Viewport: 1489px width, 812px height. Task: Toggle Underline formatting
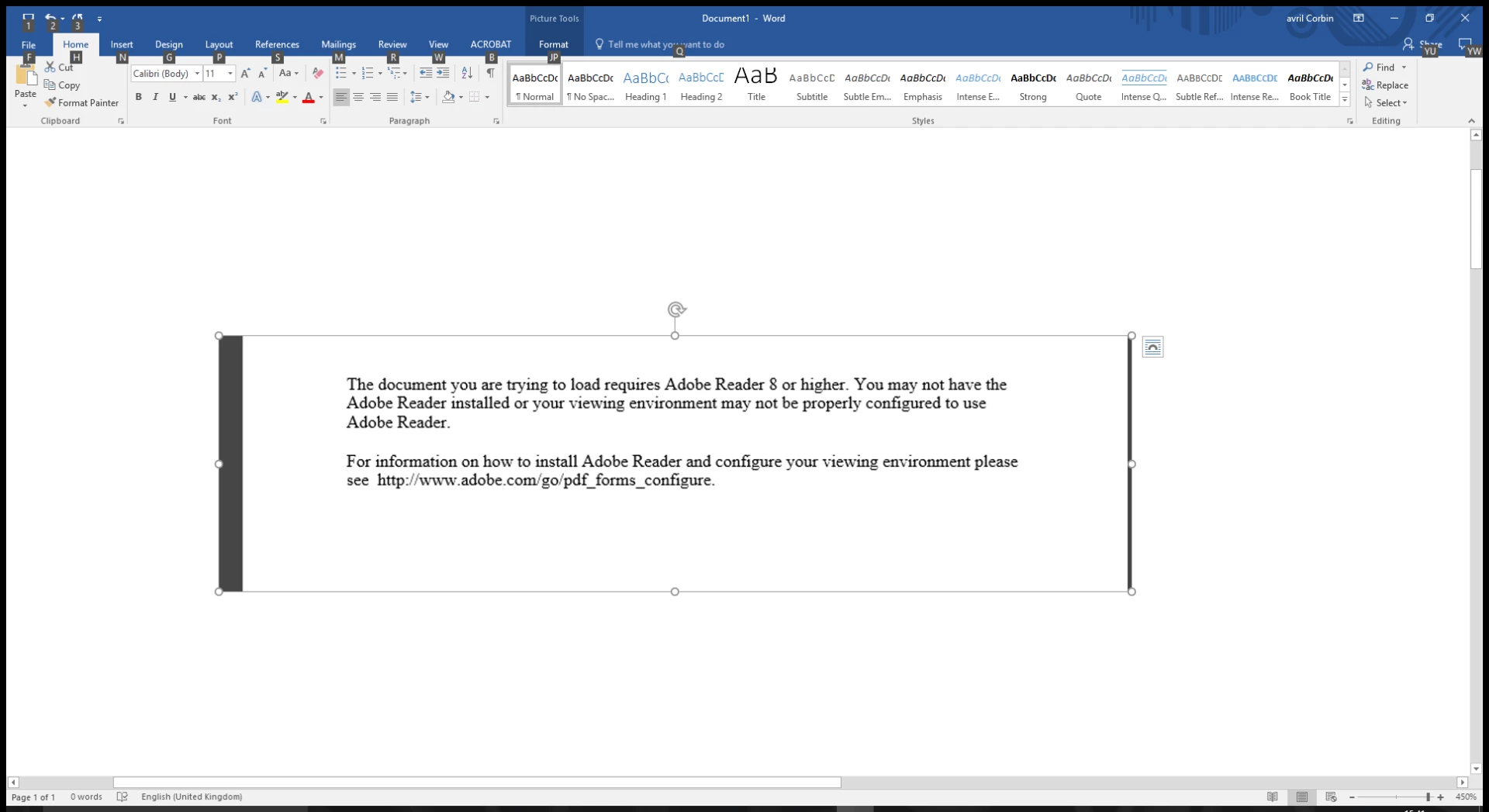tap(172, 97)
